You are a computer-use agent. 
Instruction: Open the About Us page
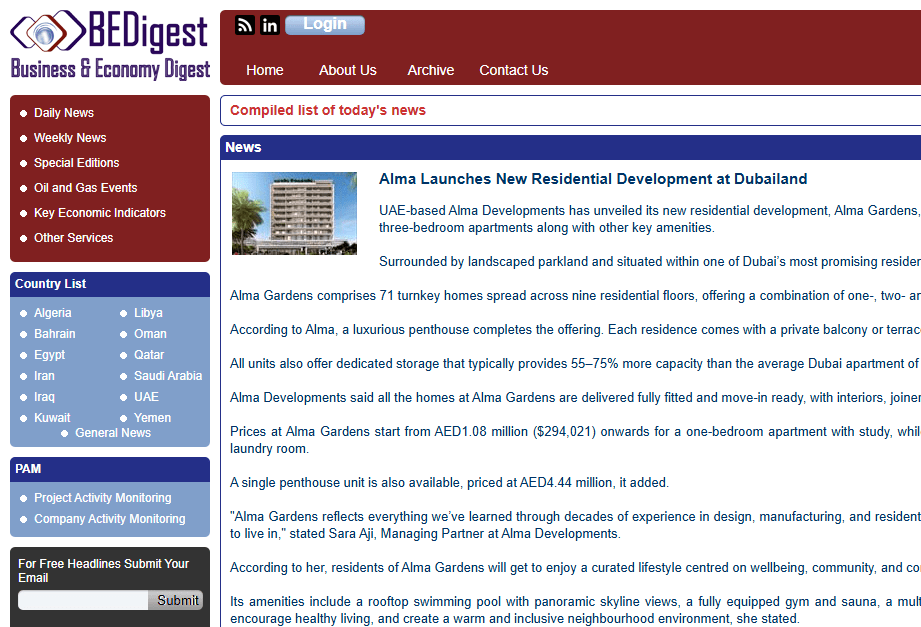(348, 71)
